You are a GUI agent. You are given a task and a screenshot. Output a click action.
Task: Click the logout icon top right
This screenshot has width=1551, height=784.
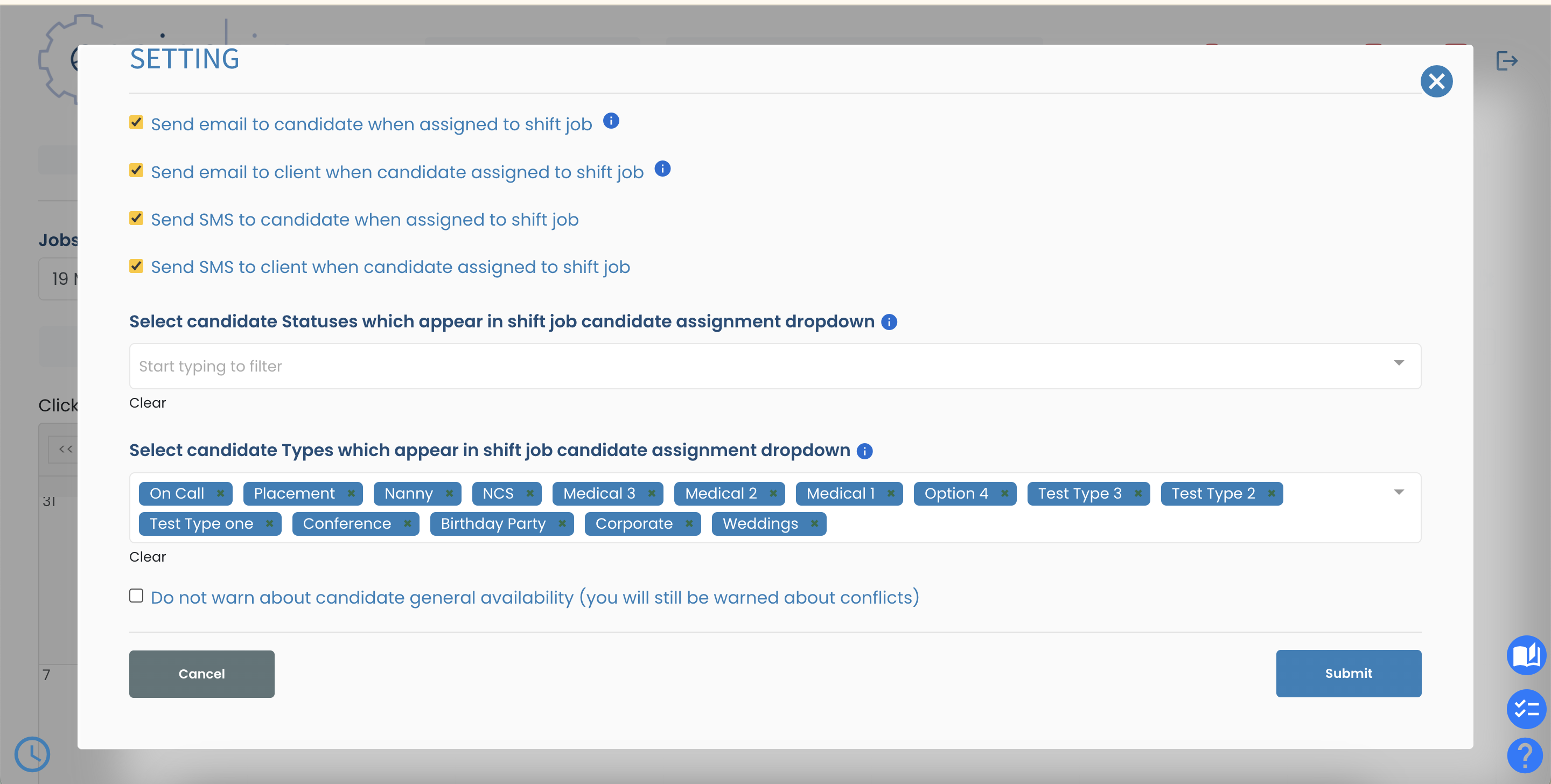(1508, 60)
